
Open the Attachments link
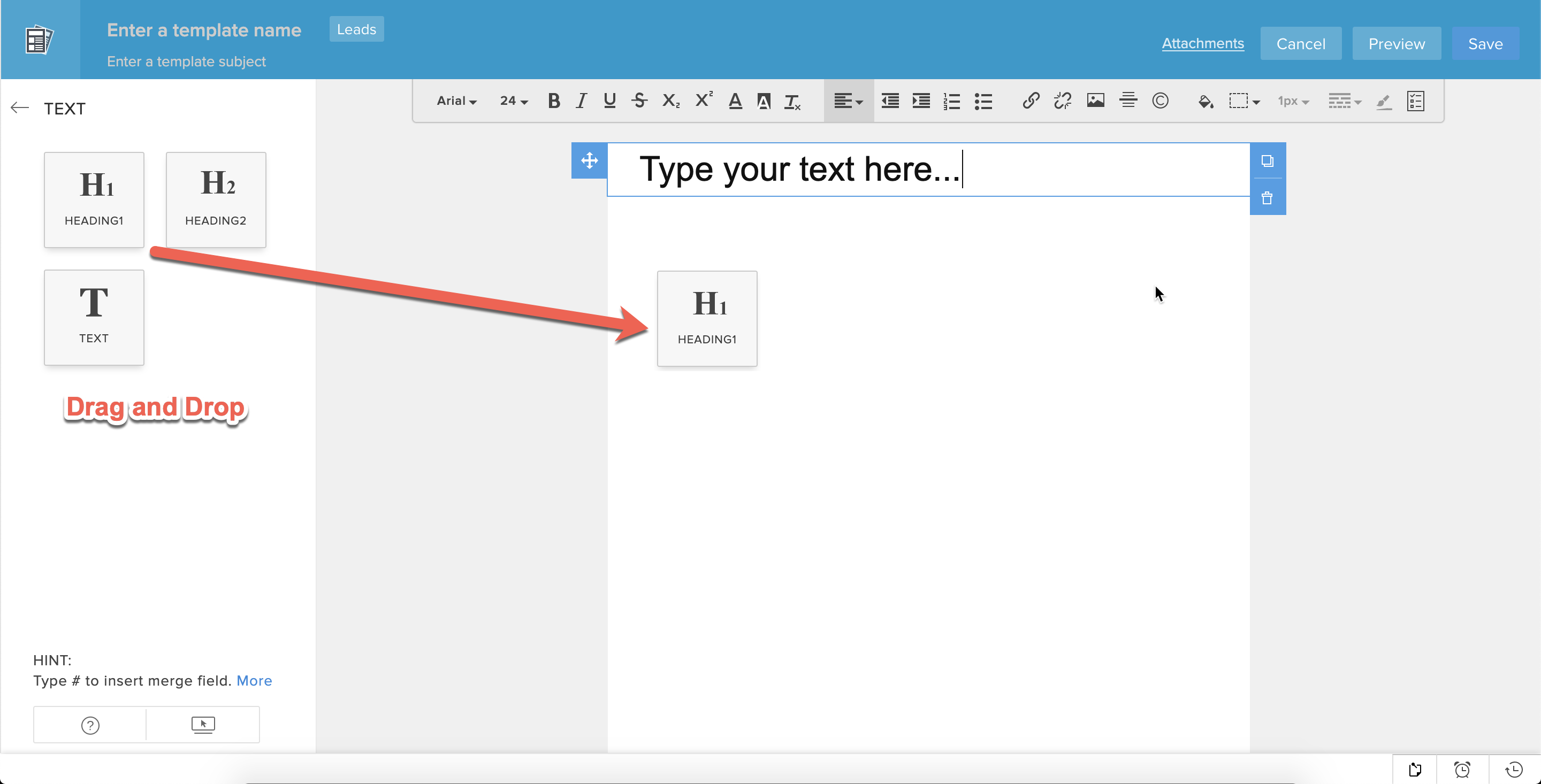tap(1202, 44)
